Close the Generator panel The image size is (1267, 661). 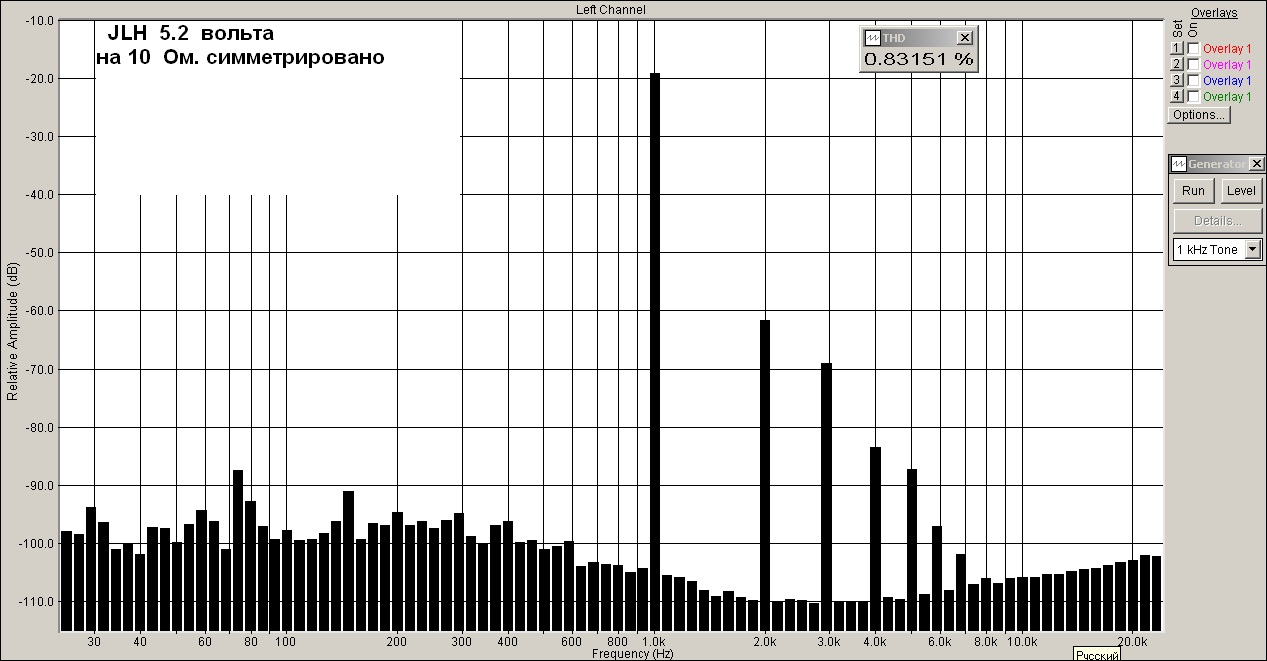click(1257, 164)
